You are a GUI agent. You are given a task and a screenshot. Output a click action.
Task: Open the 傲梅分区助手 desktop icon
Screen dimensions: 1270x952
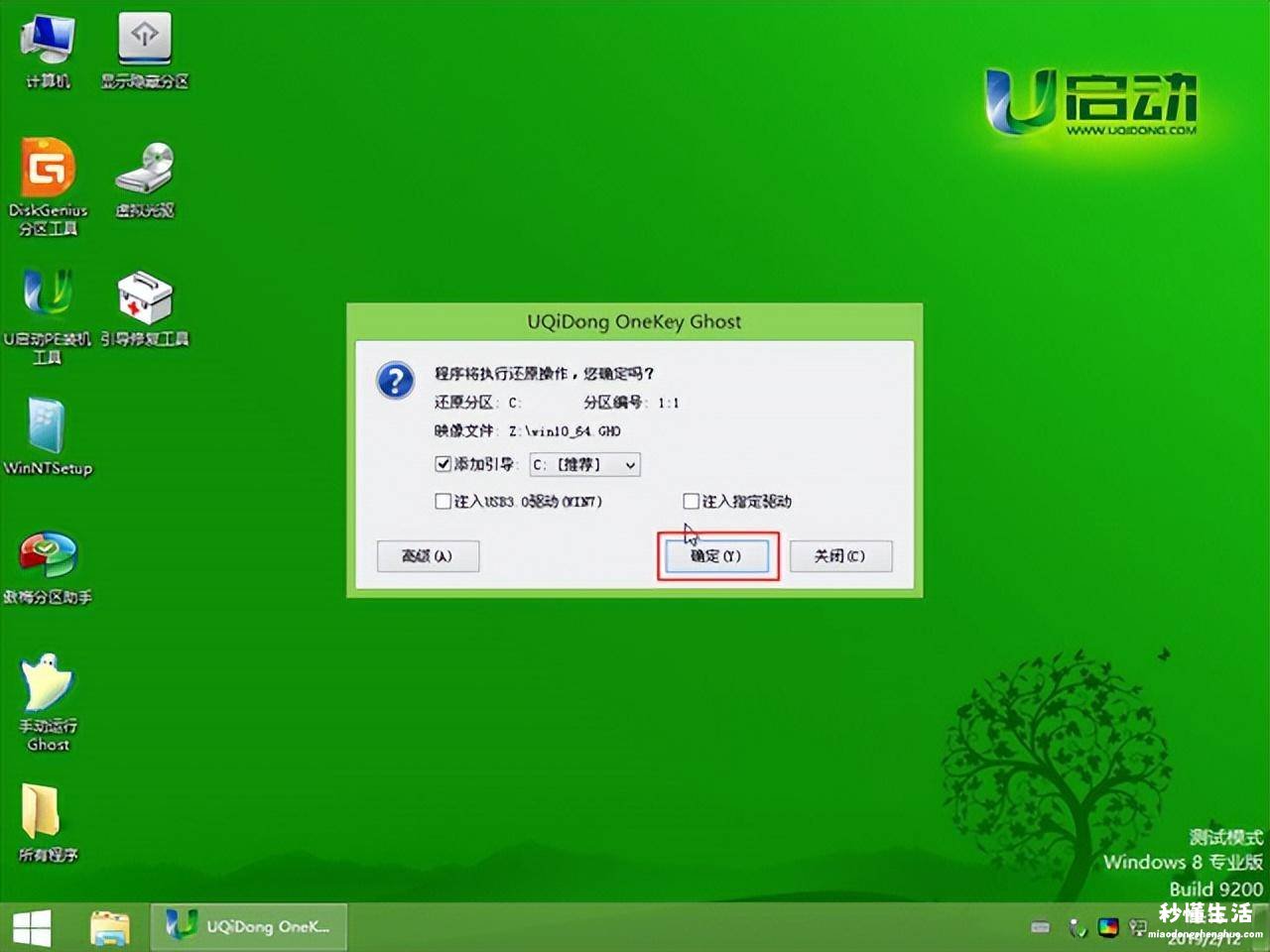48,568
